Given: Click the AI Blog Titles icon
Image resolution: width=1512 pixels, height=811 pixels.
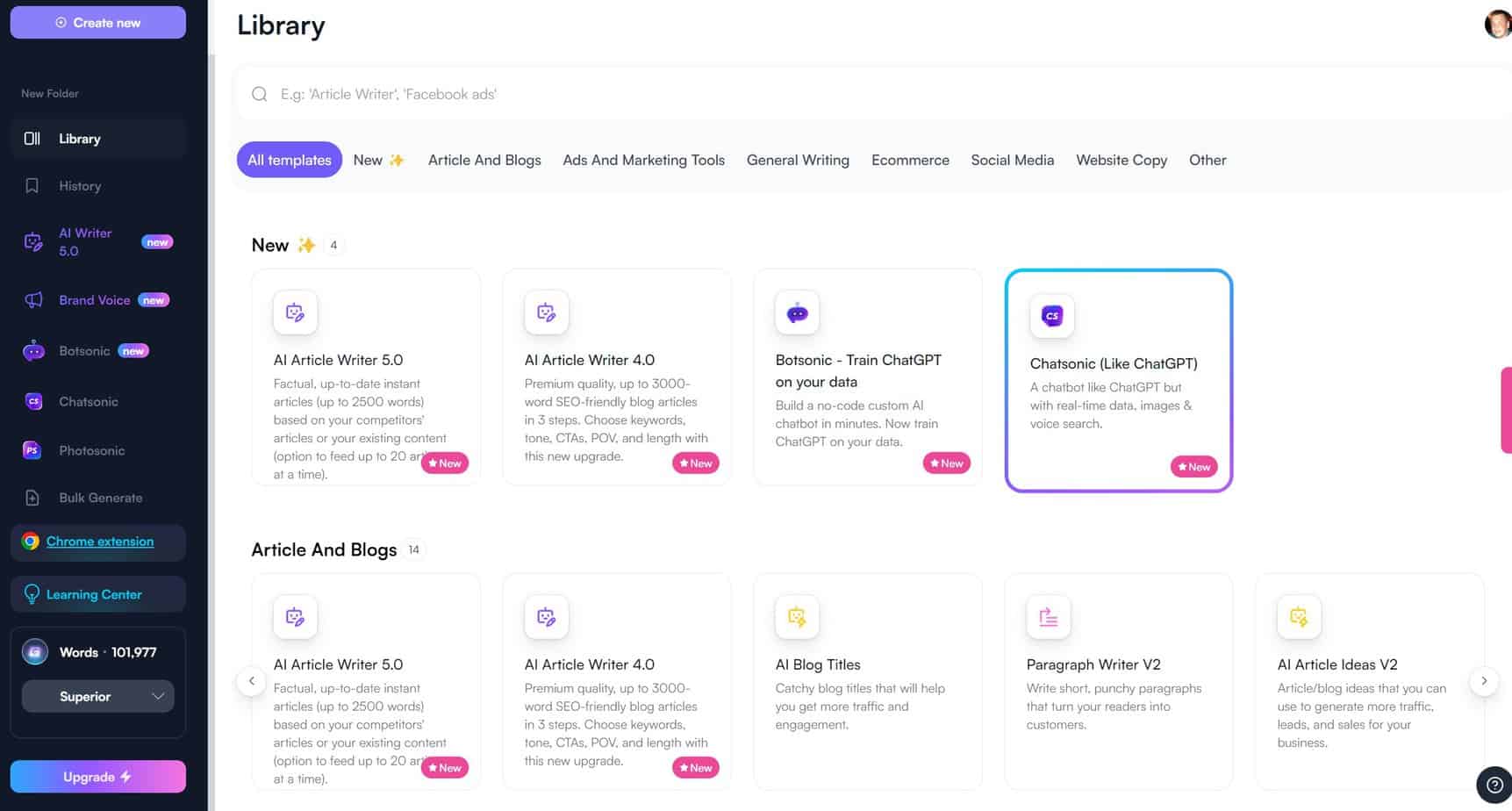Looking at the screenshot, I should pos(797,617).
